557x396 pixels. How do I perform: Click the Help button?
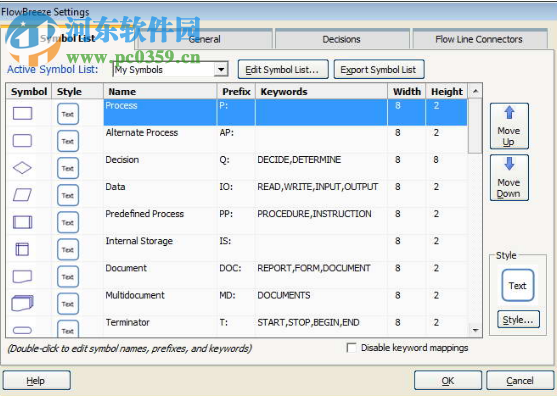(37, 380)
